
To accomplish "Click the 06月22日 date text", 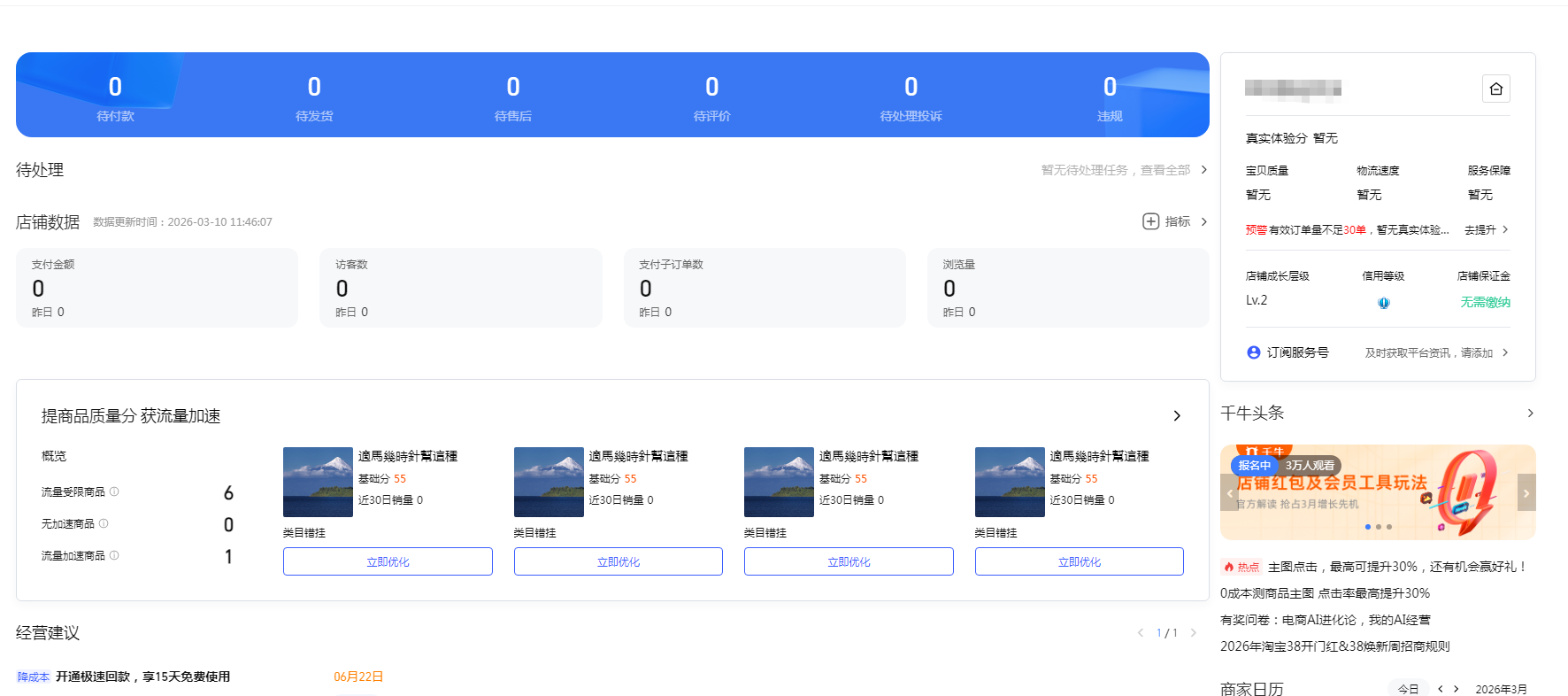I will pyautogui.click(x=358, y=677).
